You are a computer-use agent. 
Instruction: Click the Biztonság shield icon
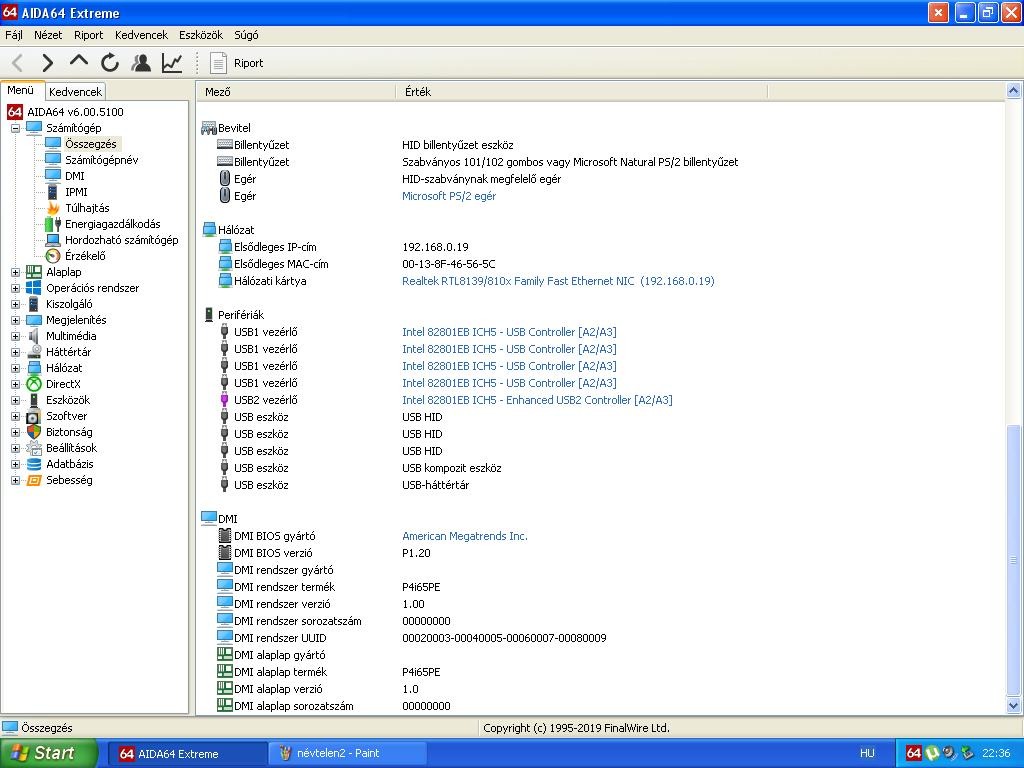point(34,432)
